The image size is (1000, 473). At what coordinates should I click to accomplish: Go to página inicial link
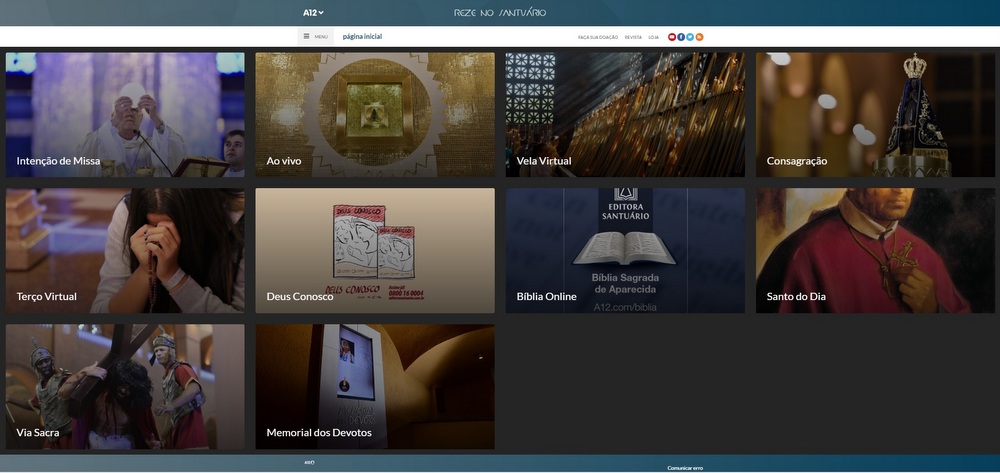pos(362,37)
